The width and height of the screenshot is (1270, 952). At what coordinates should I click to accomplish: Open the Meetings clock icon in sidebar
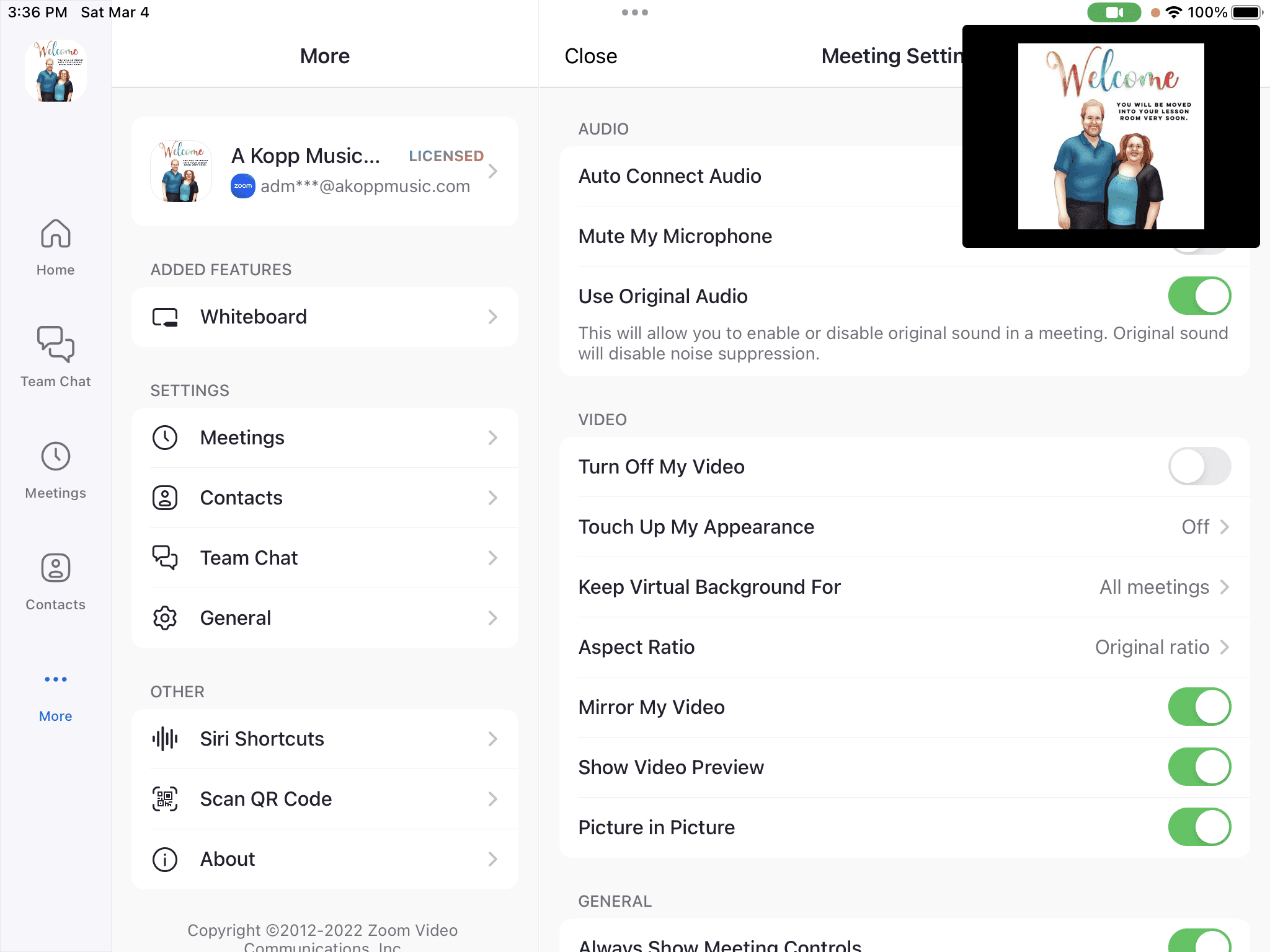(x=55, y=457)
